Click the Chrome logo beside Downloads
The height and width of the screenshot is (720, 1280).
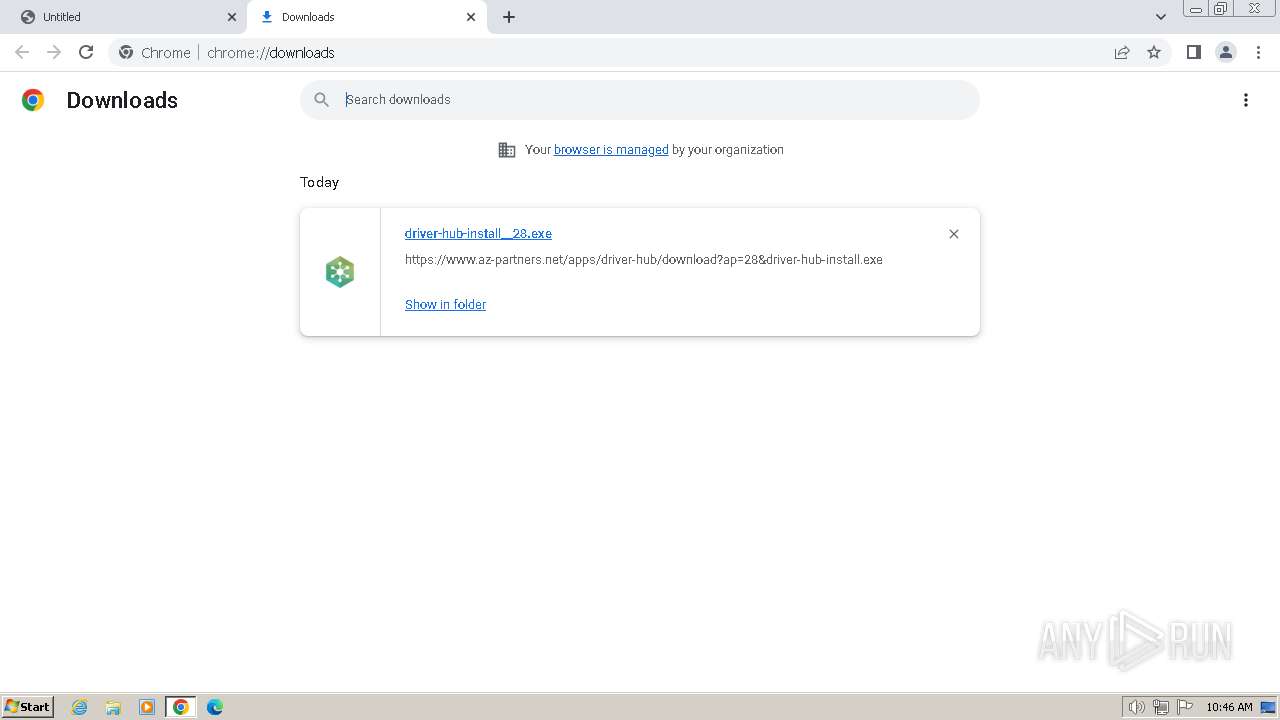[33, 100]
